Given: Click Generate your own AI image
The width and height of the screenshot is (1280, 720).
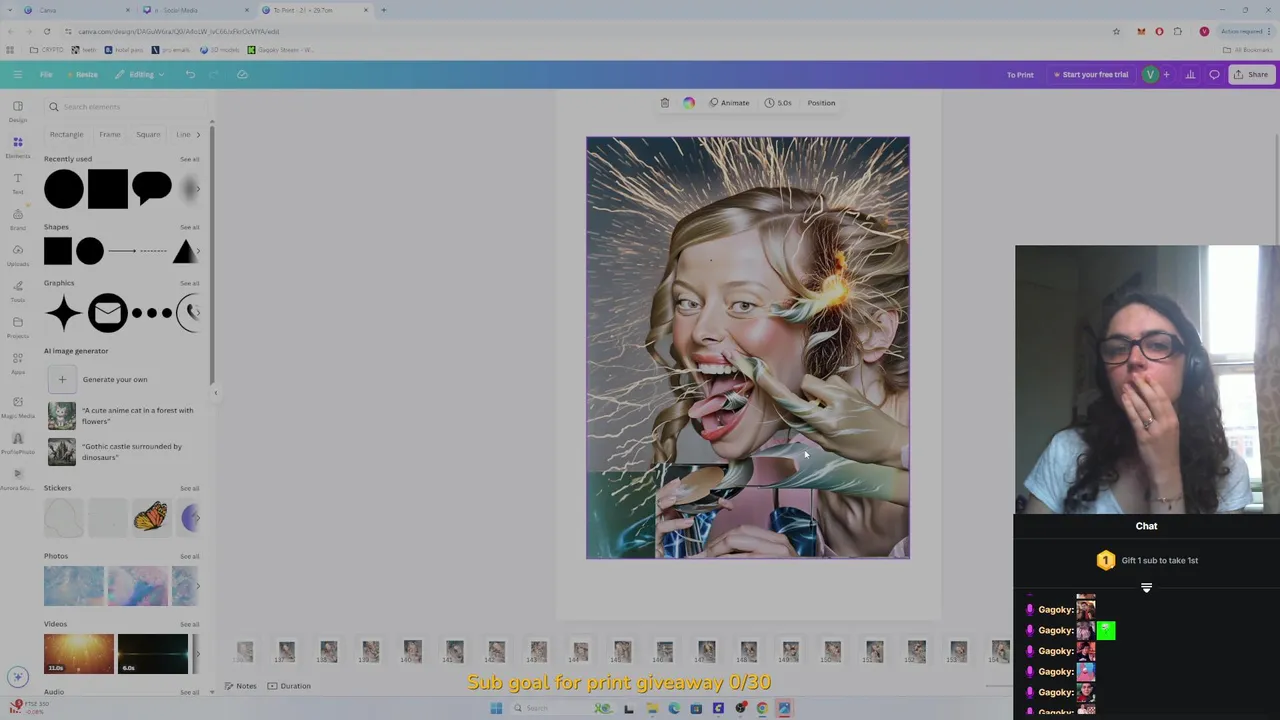Looking at the screenshot, I should [100, 379].
